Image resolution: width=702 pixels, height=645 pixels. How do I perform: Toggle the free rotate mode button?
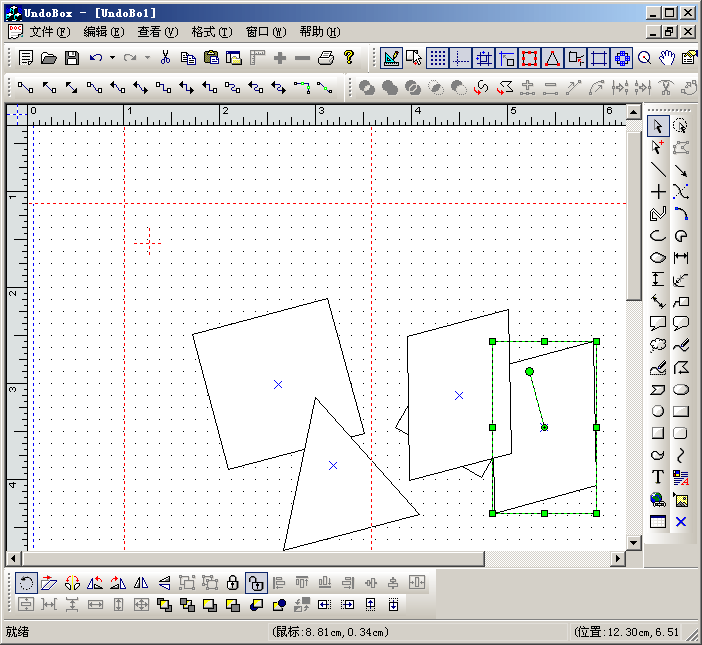coord(26,582)
